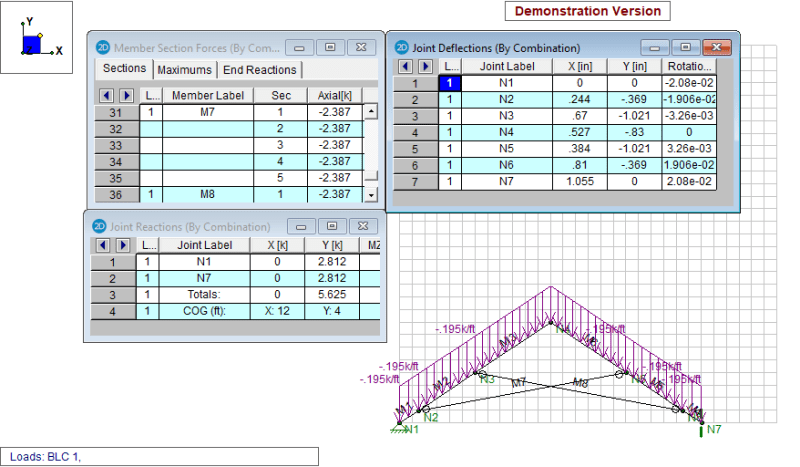
Task: Click the 5.625 total Y reaction
Action: click(x=332, y=294)
